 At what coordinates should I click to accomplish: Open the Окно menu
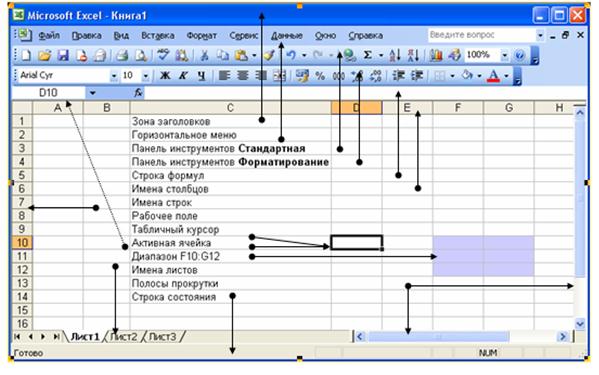pos(325,36)
